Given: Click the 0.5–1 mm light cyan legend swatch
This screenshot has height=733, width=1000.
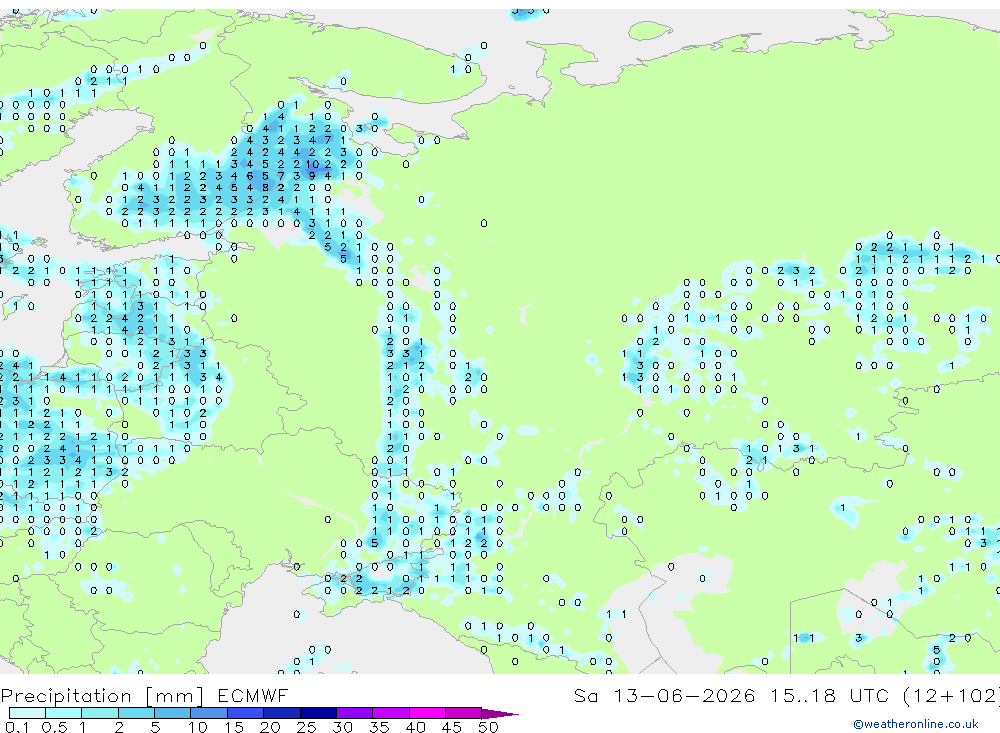Looking at the screenshot, I should click(64, 713).
